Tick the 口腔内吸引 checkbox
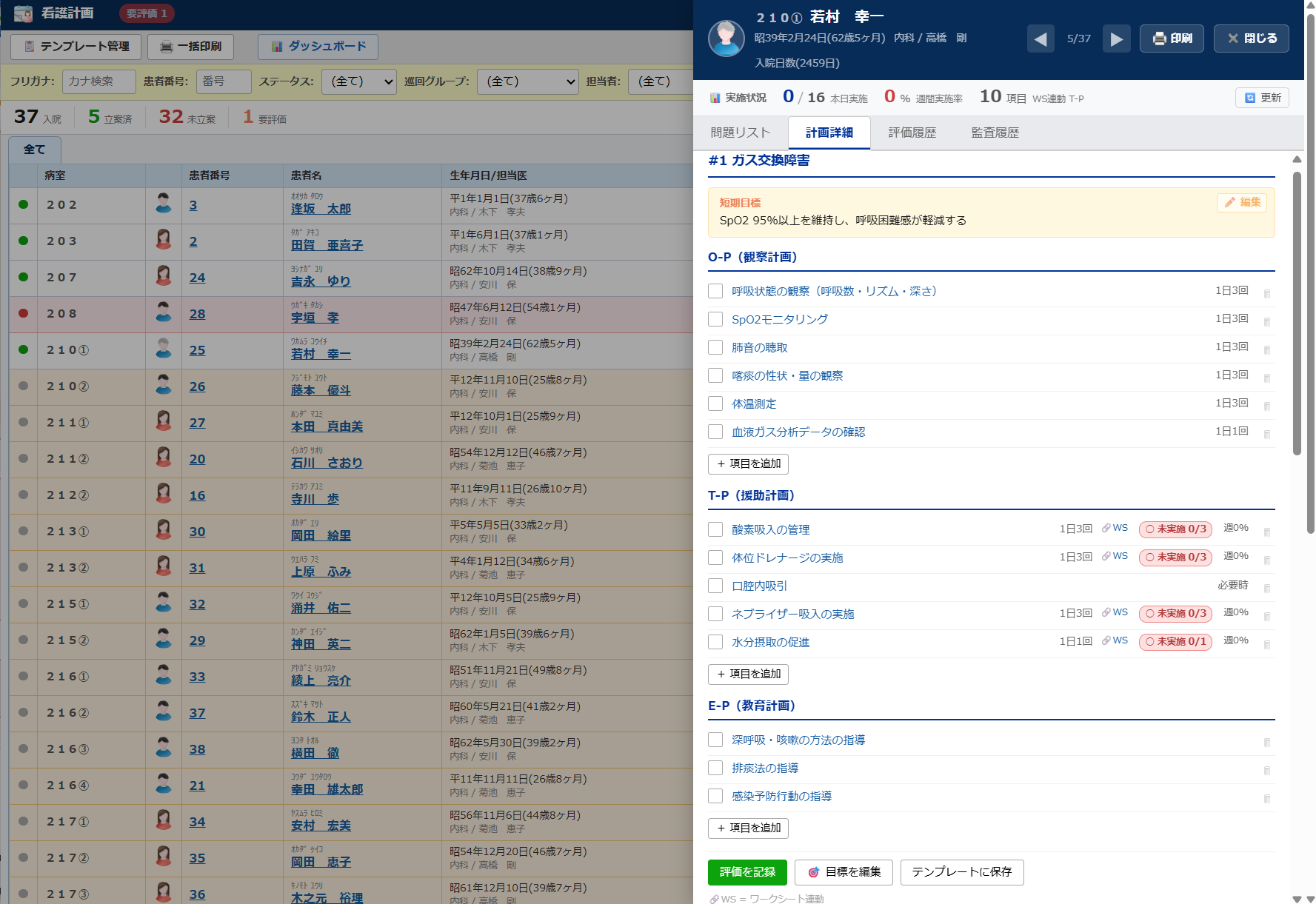 (x=715, y=586)
